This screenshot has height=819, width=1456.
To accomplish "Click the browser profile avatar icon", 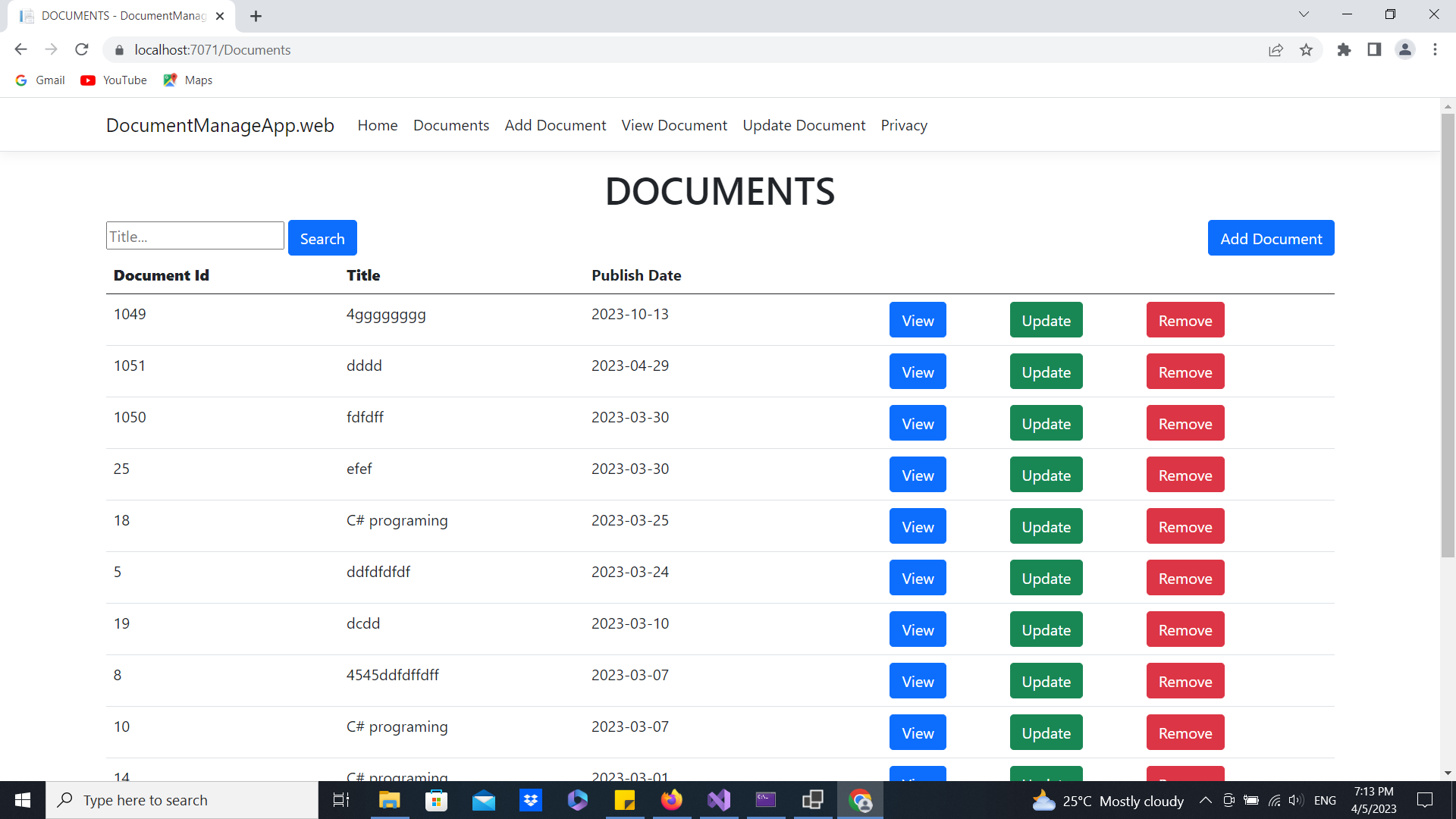I will pos(1405,49).
